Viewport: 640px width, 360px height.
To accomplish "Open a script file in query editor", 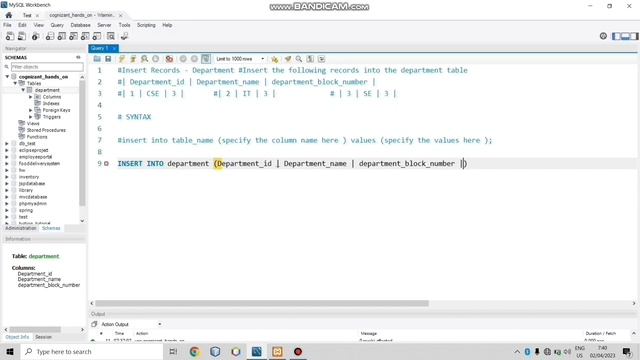I will pos(97,59).
